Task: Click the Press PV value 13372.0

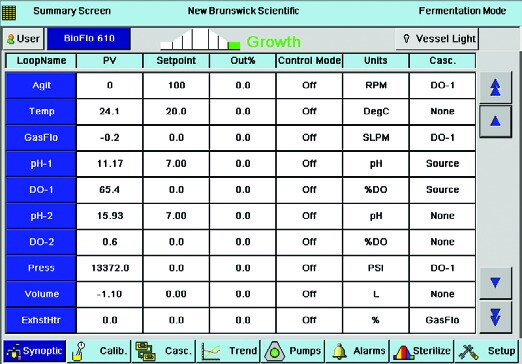Action: point(110,268)
